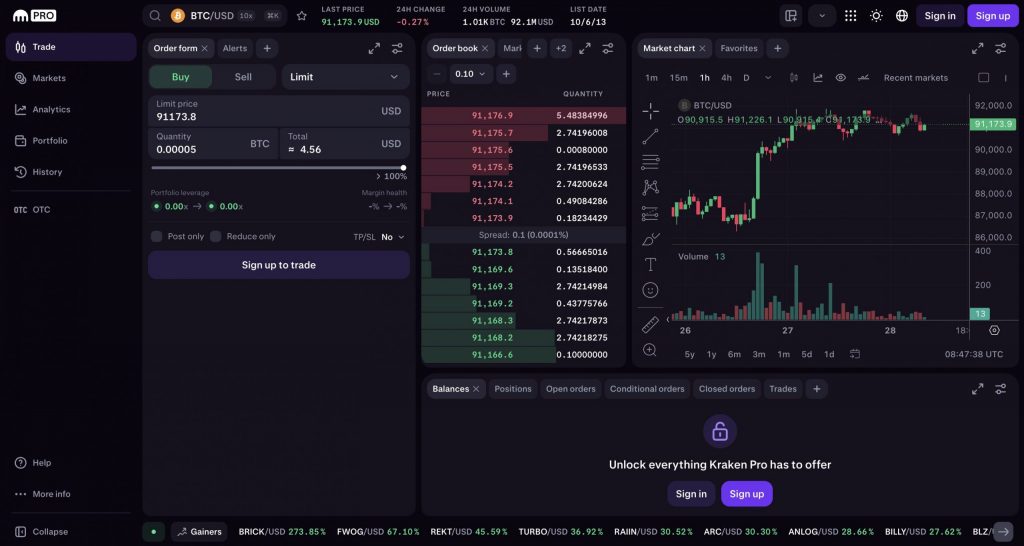Image resolution: width=1024 pixels, height=546 pixels.
Task: Expand more chart intervals chevron after D
Action: [768, 78]
